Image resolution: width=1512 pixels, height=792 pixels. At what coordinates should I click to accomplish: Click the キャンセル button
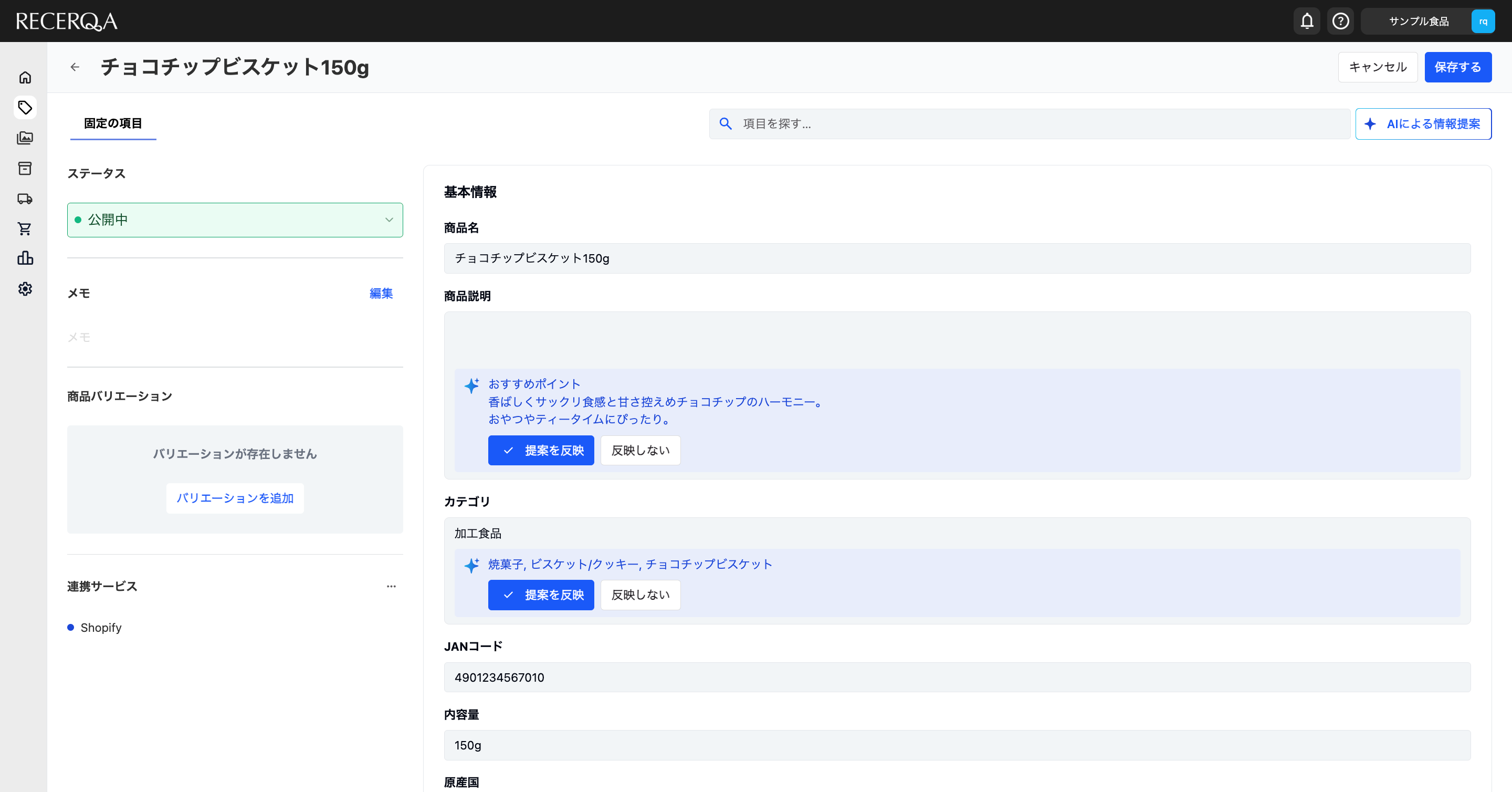pyautogui.click(x=1378, y=67)
